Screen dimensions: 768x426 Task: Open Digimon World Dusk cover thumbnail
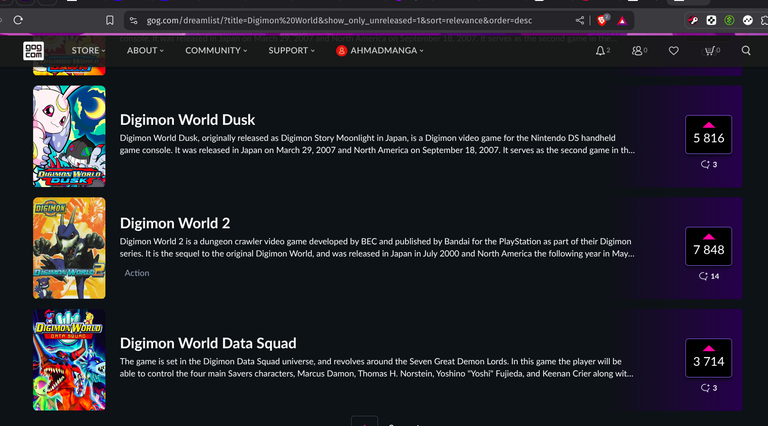[x=69, y=136]
